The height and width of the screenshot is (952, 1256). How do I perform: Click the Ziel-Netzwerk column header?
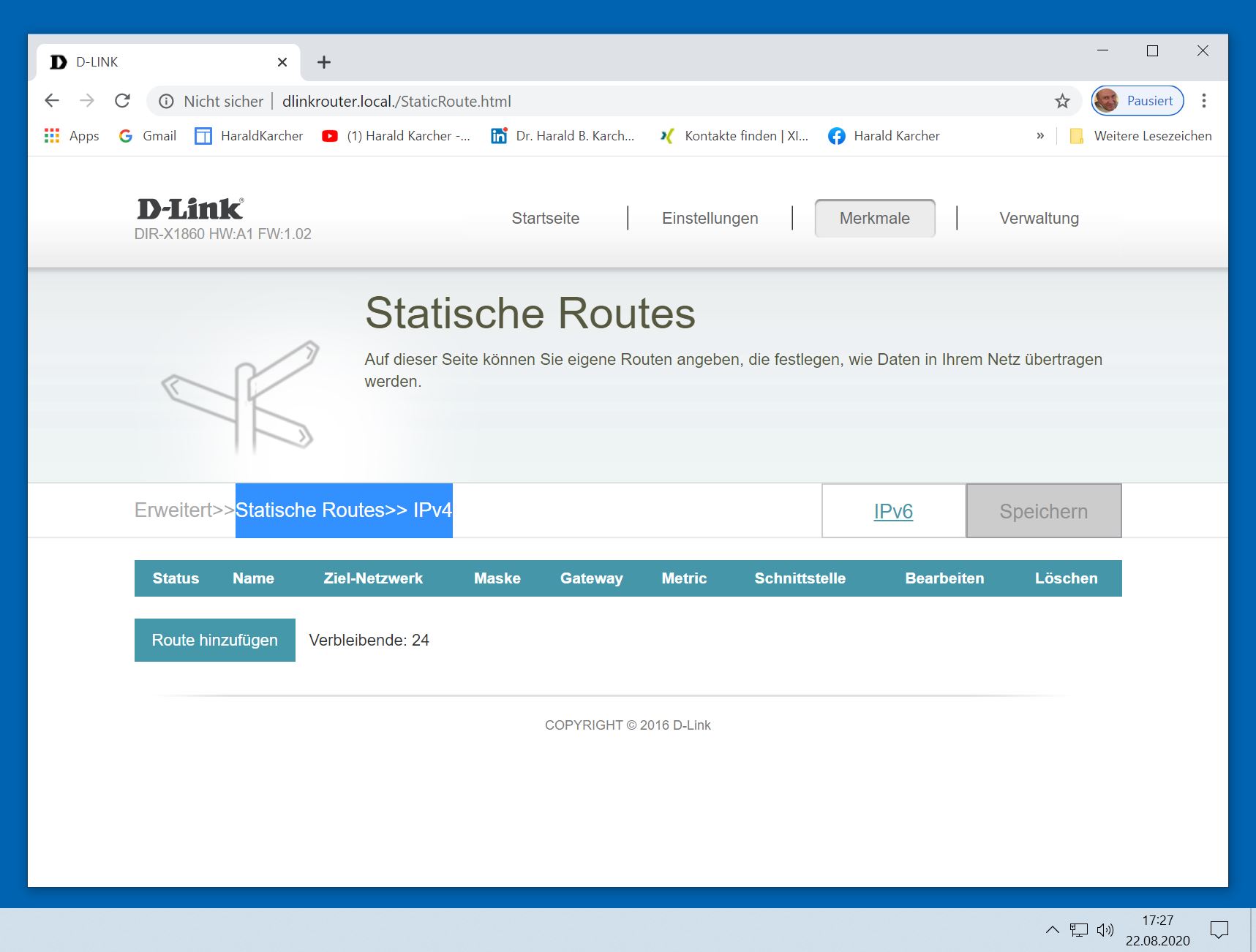click(373, 578)
